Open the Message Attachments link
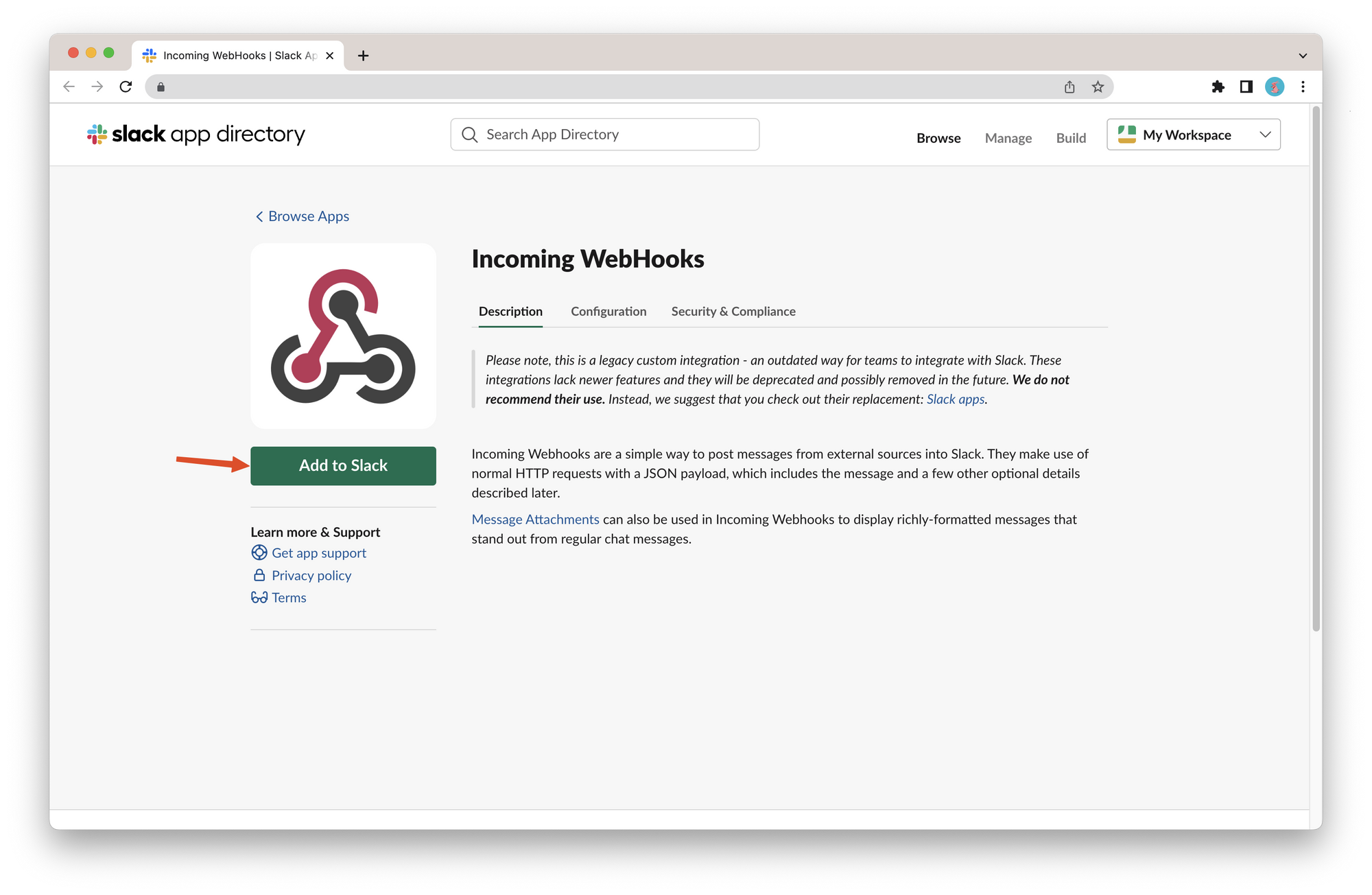The width and height of the screenshot is (1372, 895). click(x=535, y=520)
